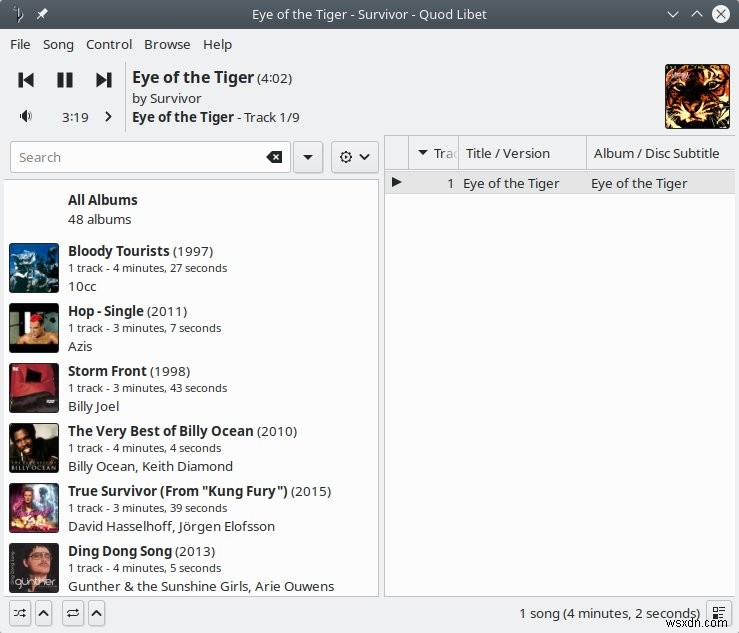The width and height of the screenshot is (739, 633).
Task: Click the song status '1 song (4 minutes, 2 seconds)'
Action: (609, 613)
